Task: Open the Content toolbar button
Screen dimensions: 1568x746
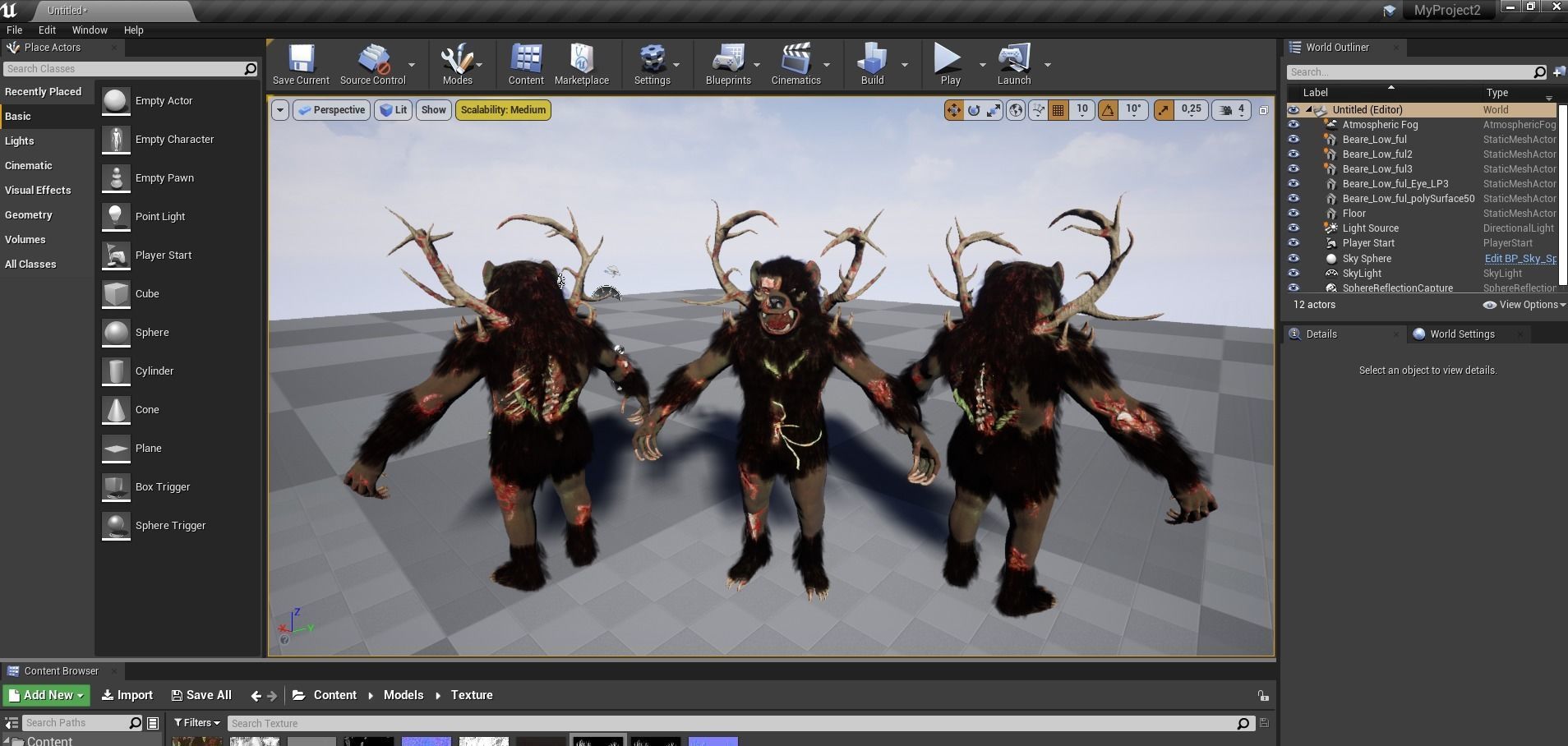Action: pyautogui.click(x=526, y=64)
